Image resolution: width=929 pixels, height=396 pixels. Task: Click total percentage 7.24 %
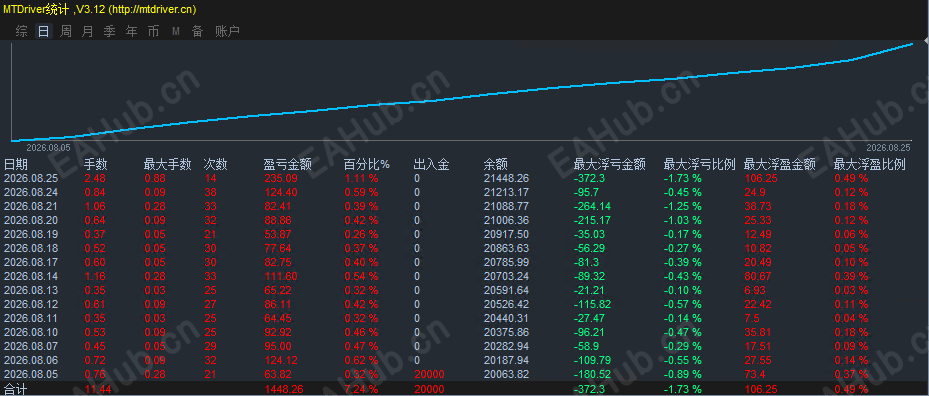pos(361,389)
